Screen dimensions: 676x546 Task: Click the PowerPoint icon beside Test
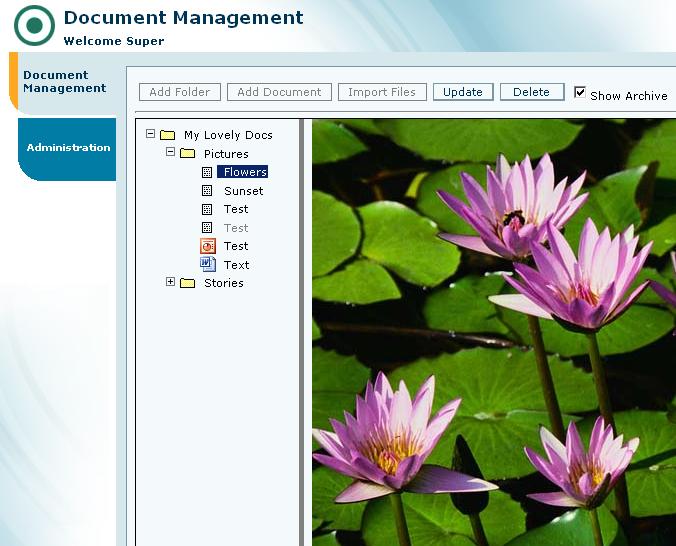tap(208, 246)
